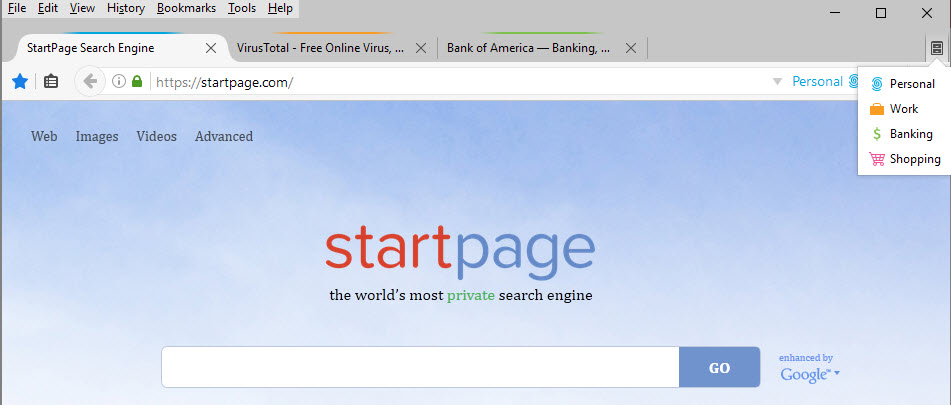
Task: Open the Bookmarks menu
Action: [x=186, y=8]
